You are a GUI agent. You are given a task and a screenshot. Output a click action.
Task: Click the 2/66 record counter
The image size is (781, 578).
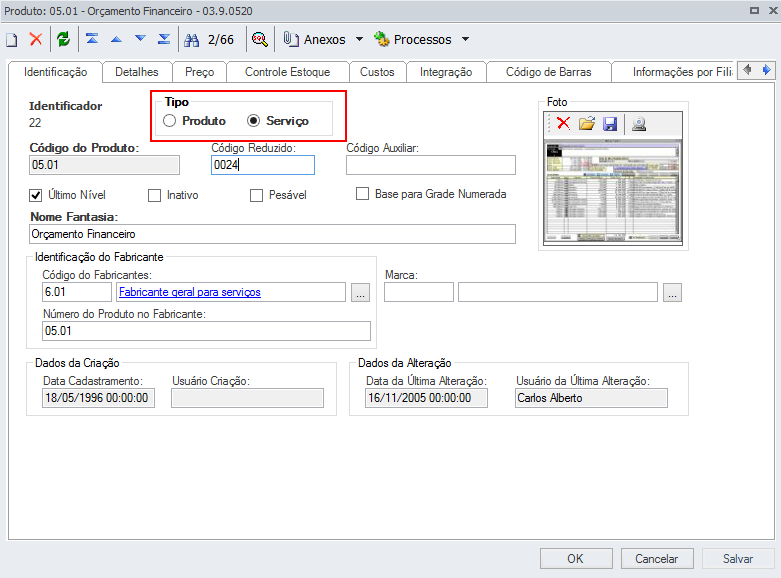(221, 39)
